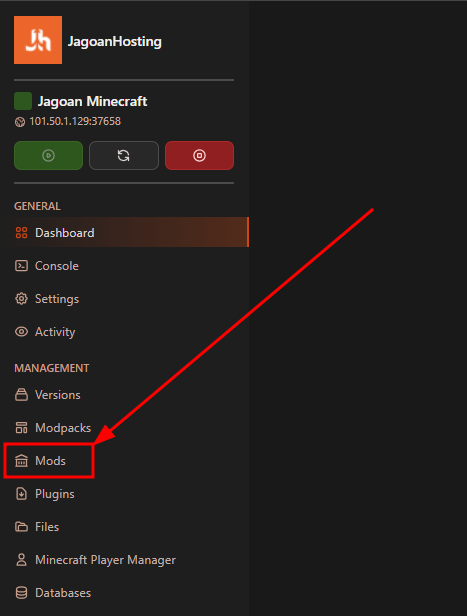
Task: Restart the server with refresh button
Action: 124,156
